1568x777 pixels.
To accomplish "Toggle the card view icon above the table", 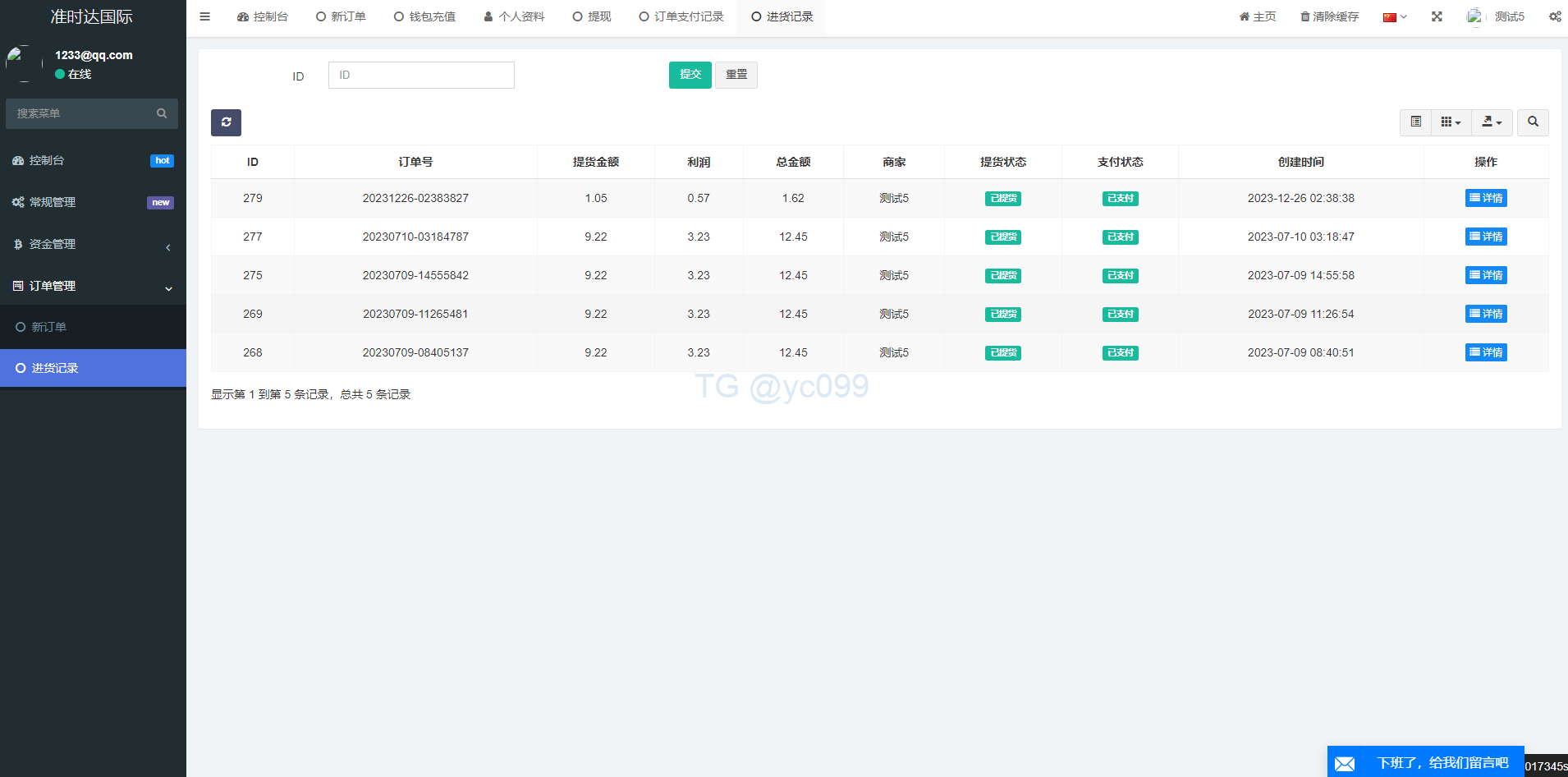I will 1414,122.
